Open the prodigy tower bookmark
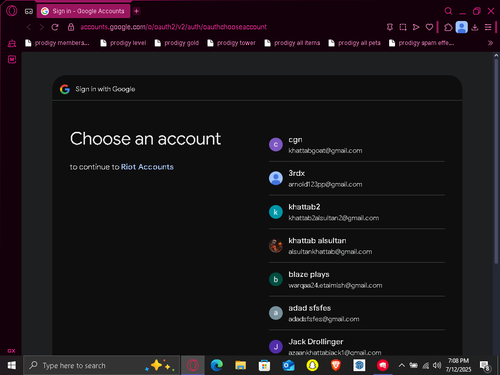 pyautogui.click(x=231, y=43)
